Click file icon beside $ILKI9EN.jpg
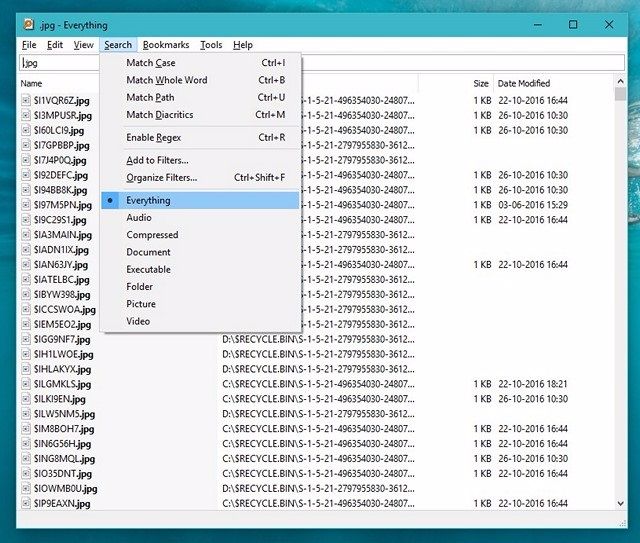640x543 pixels. [x=26, y=399]
